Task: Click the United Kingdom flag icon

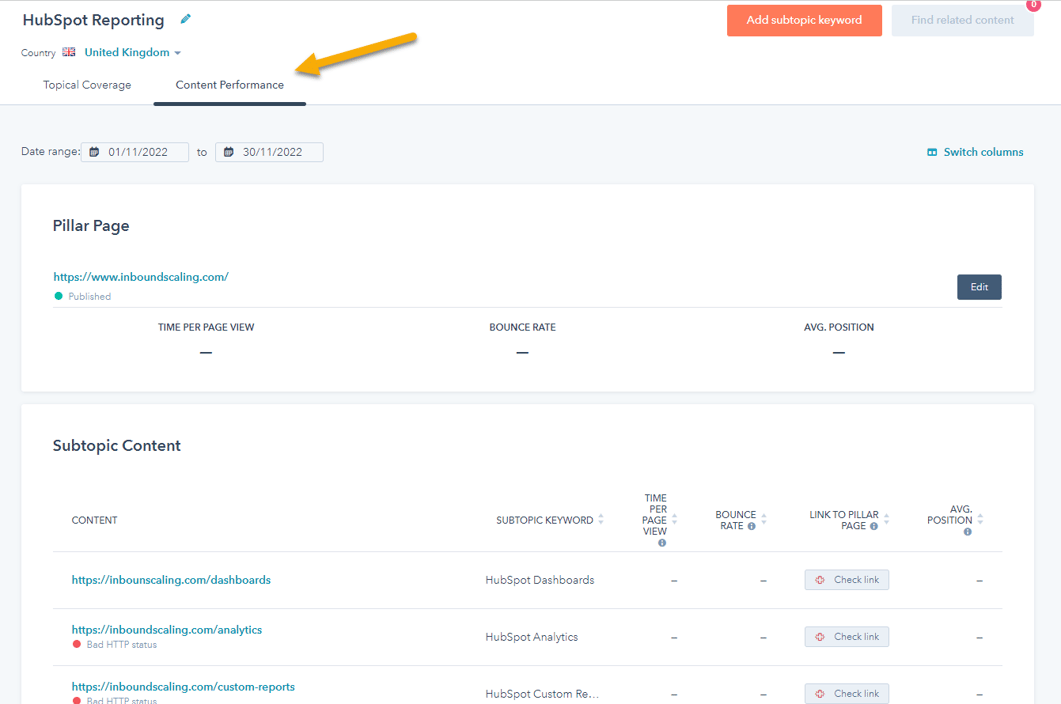Action: tap(66, 52)
